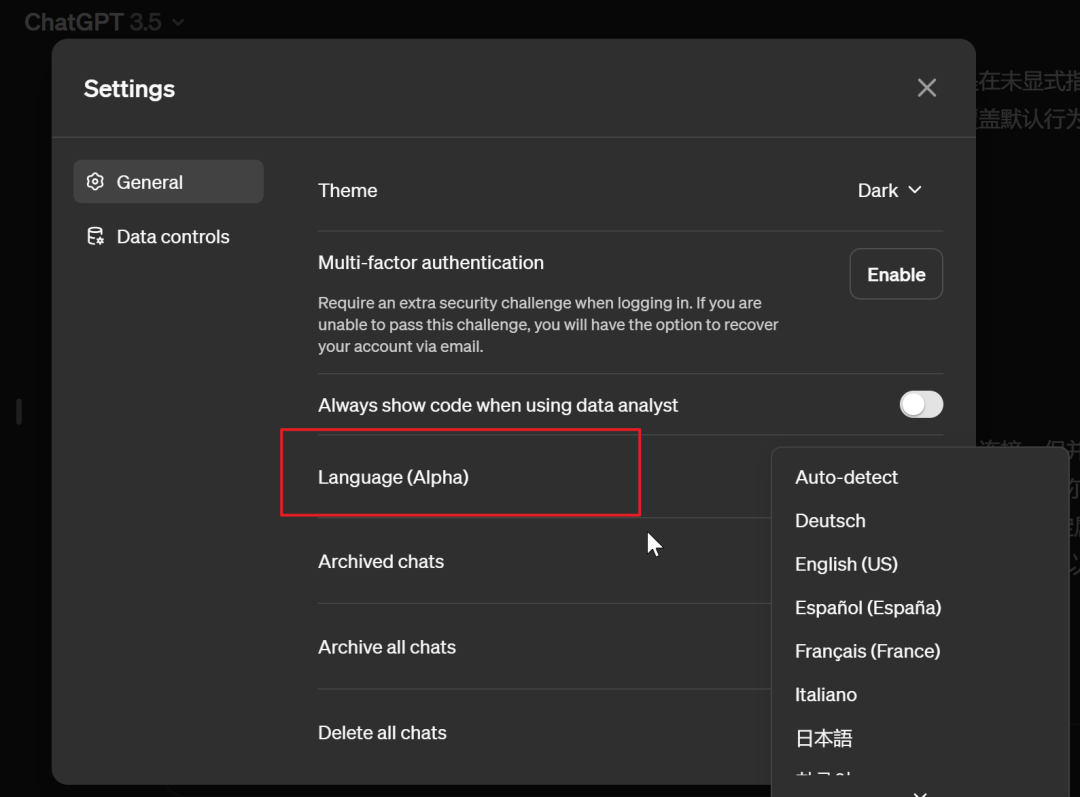This screenshot has width=1080, height=797.
Task: Open the ChatGPT 3.5 model selector
Action: click(x=105, y=22)
